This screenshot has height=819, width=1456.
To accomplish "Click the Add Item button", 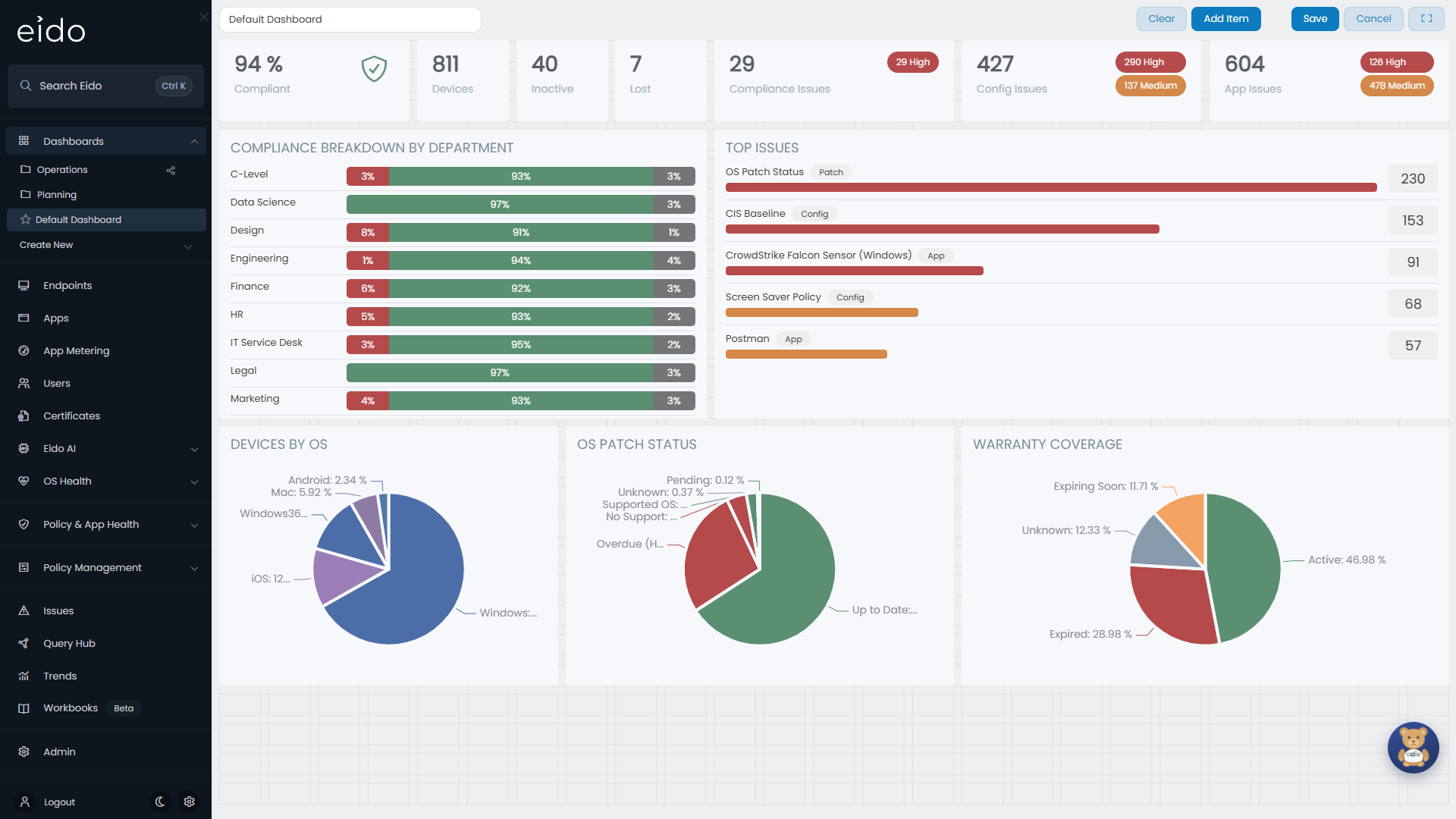I will pyautogui.click(x=1225, y=19).
